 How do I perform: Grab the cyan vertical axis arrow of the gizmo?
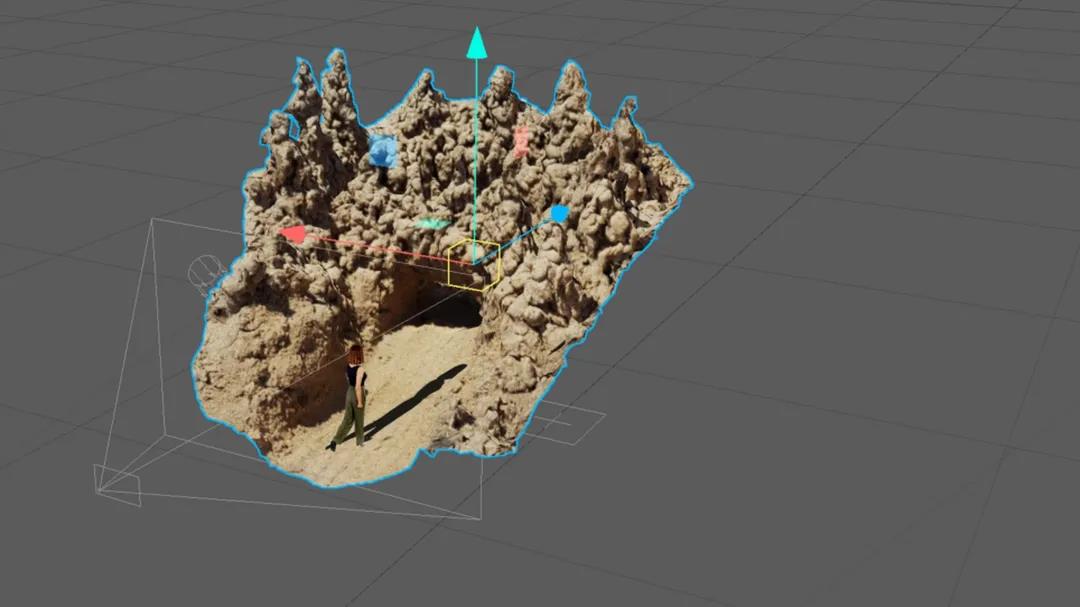[x=476, y=43]
